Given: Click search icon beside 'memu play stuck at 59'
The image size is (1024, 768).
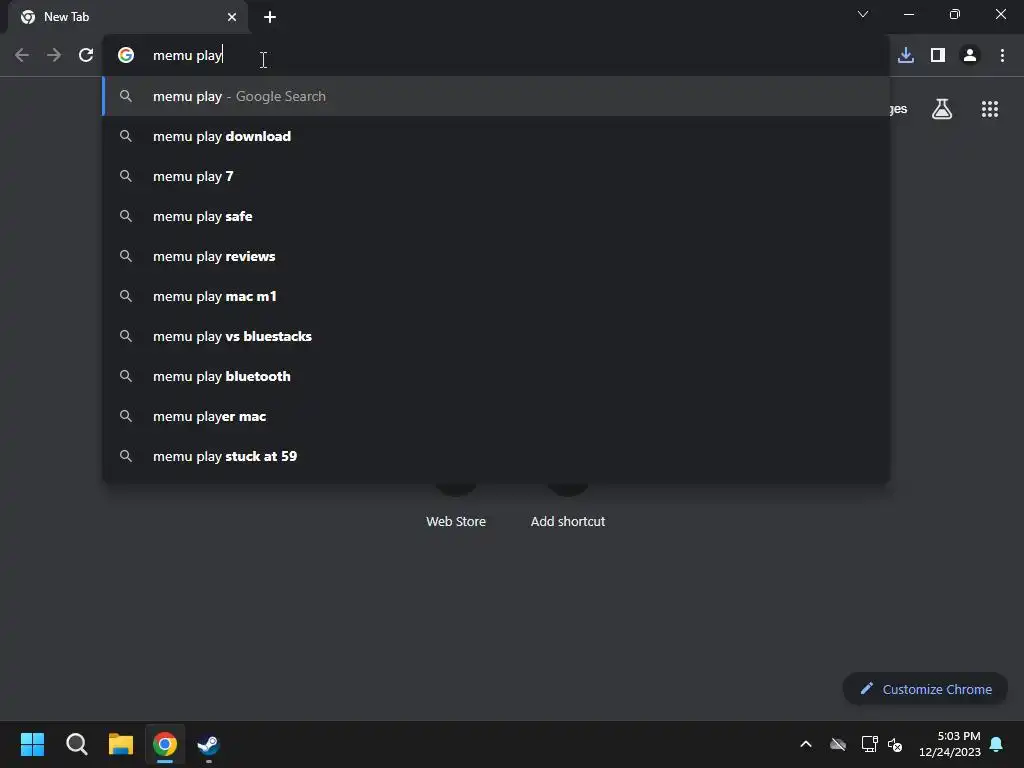Looking at the screenshot, I should [126, 456].
